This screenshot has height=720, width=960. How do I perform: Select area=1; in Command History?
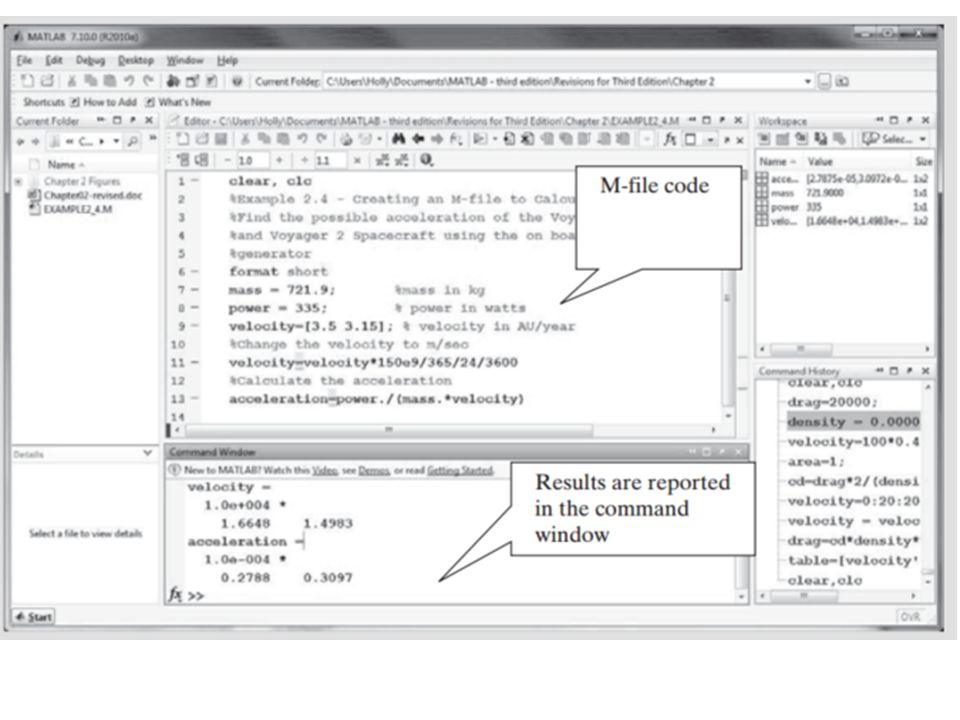[x=816, y=462]
